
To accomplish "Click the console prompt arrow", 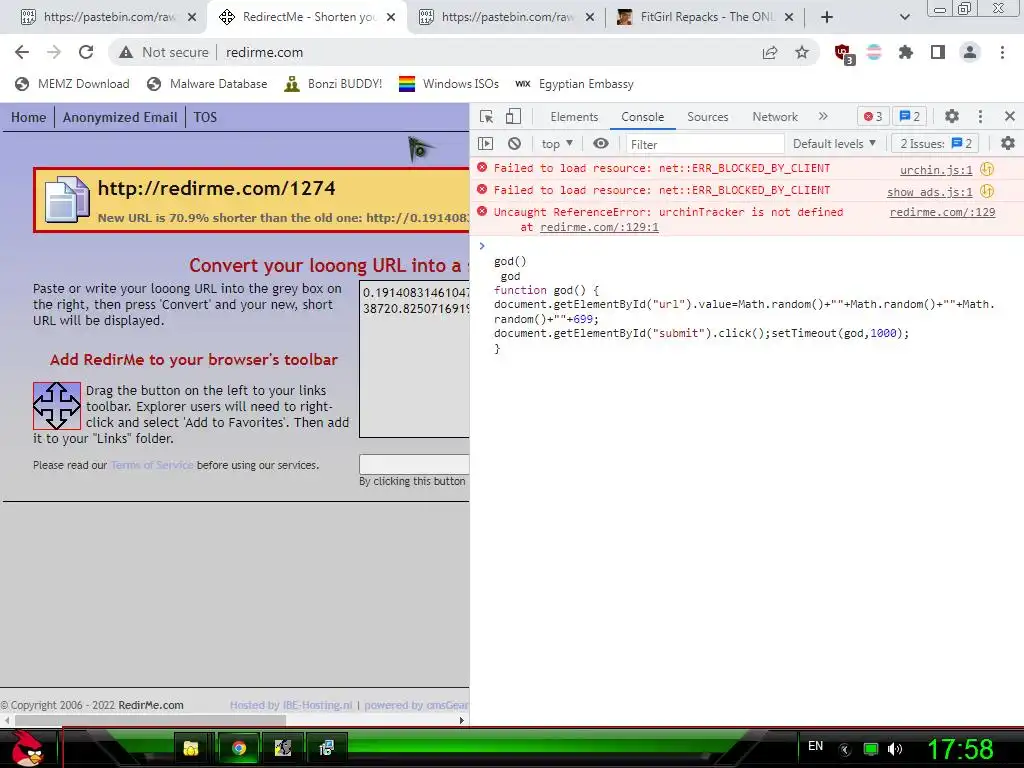I will (482, 246).
